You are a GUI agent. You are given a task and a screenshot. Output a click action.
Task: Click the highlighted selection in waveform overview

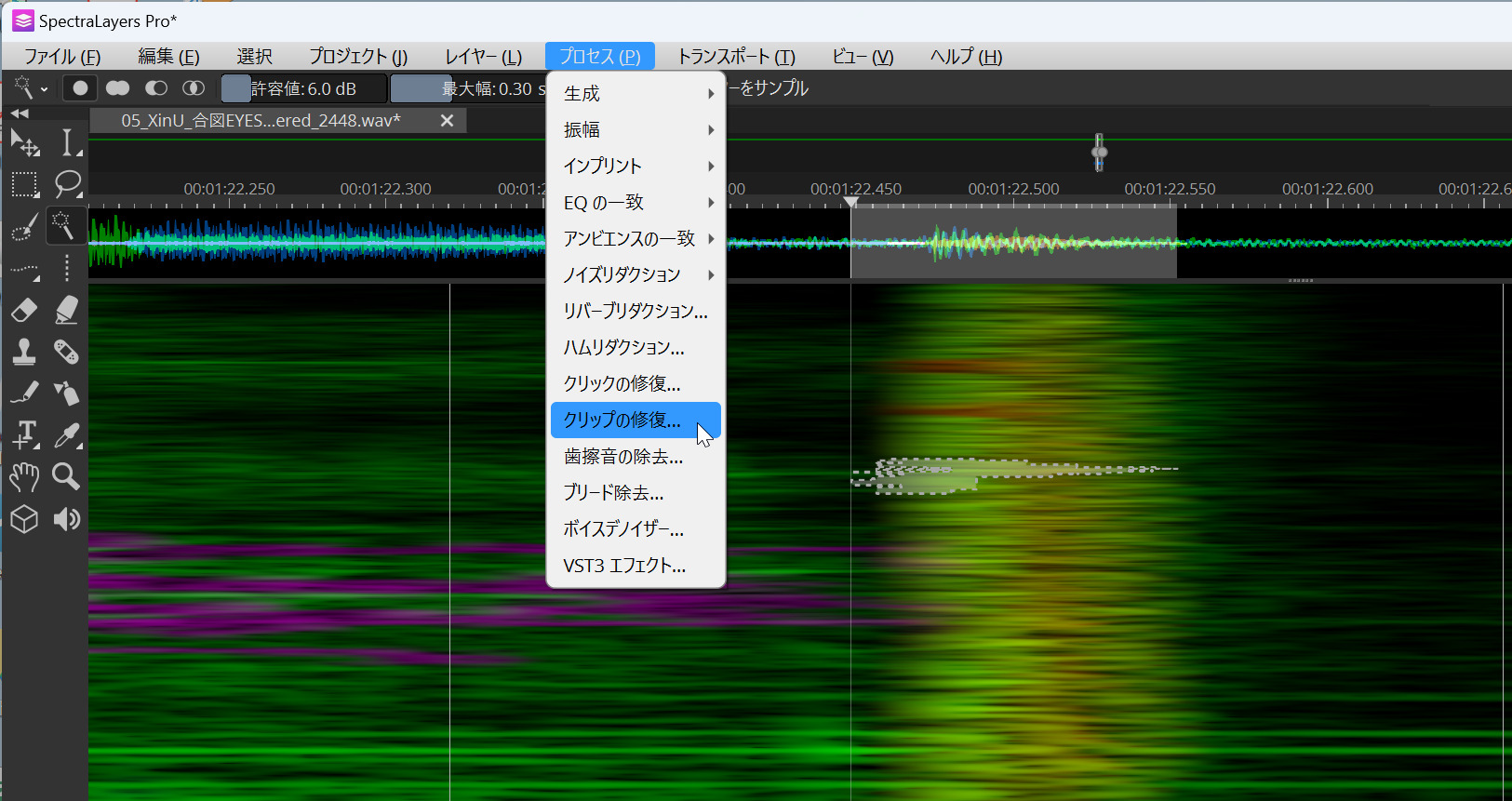point(1013,241)
